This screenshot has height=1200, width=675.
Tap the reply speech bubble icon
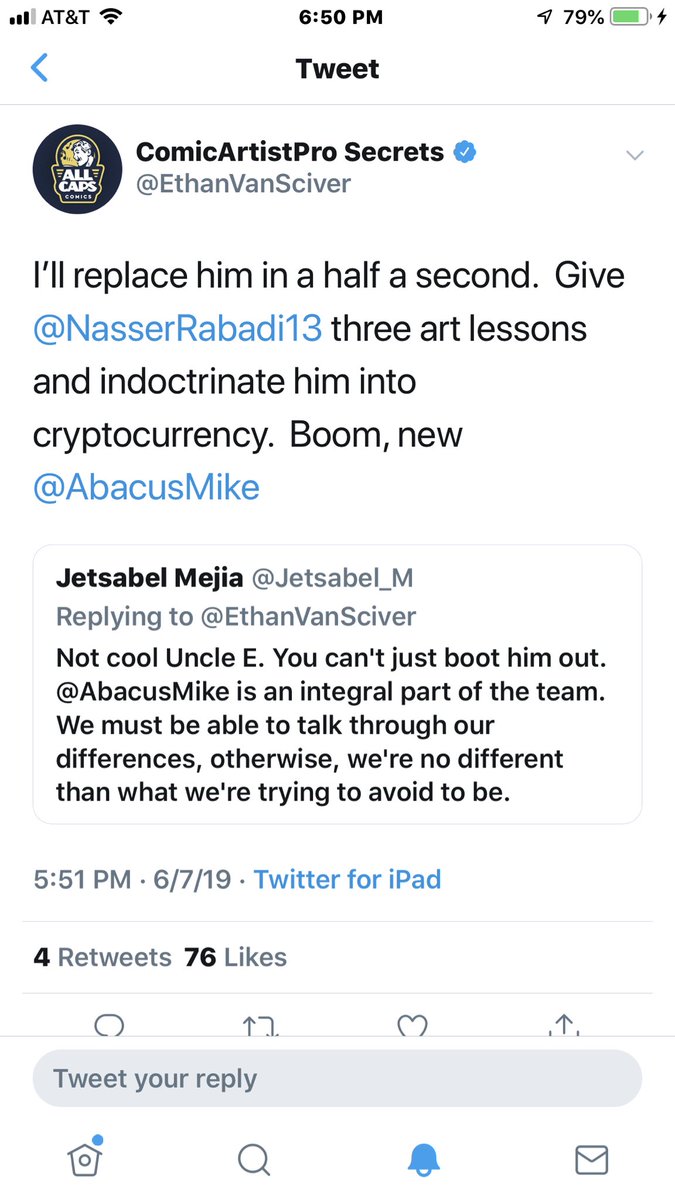[x=108, y=1026]
